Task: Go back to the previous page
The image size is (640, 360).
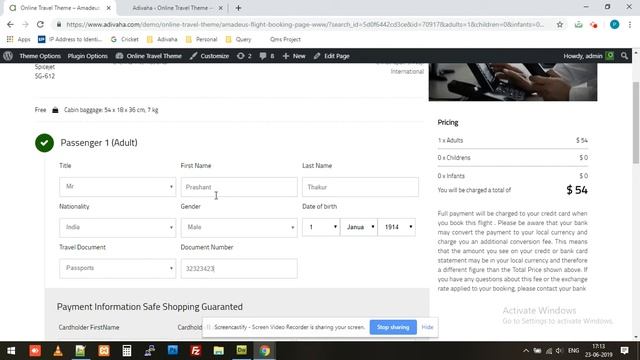Action: coord(10,24)
